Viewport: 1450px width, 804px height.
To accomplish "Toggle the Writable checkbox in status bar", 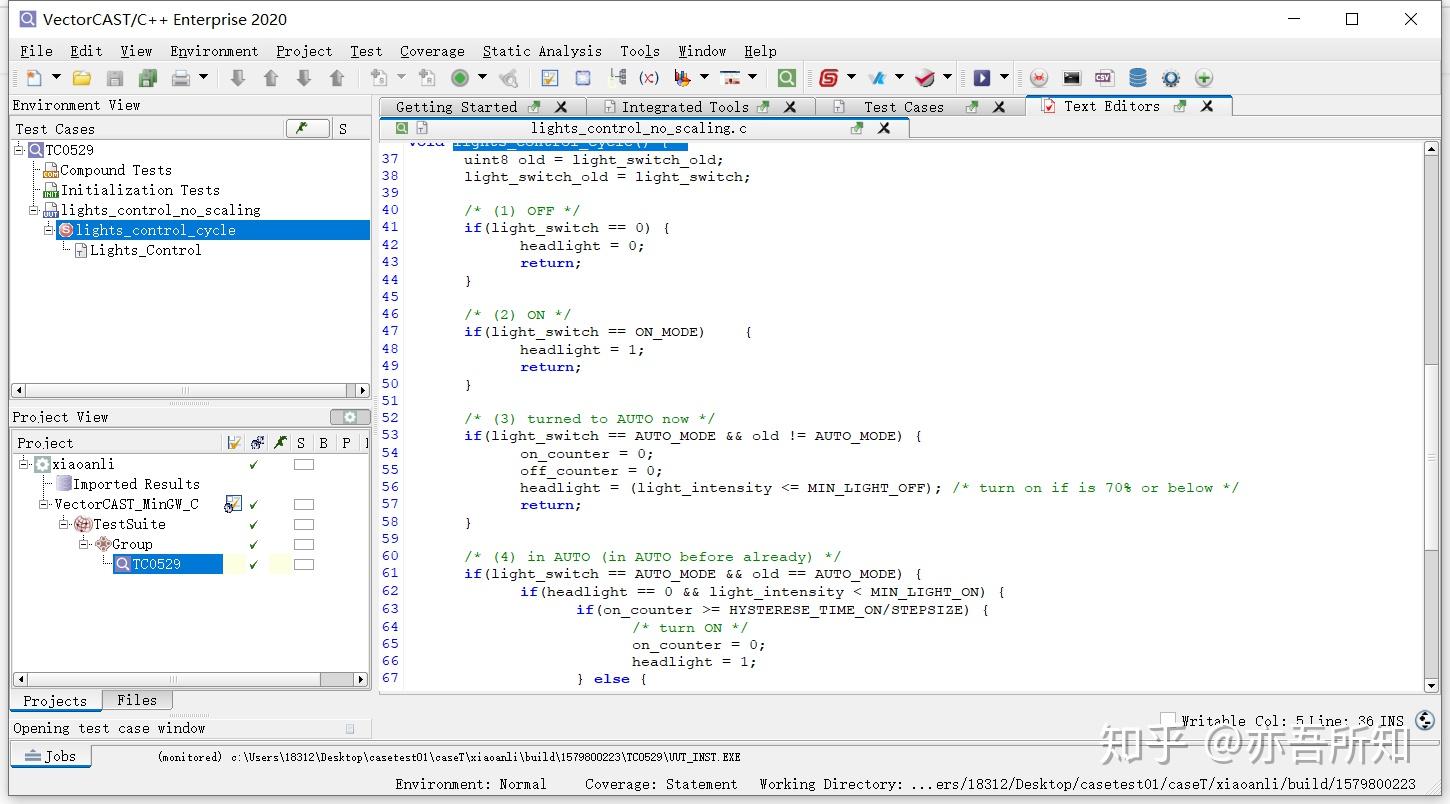I will click(x=1168, y=720).
